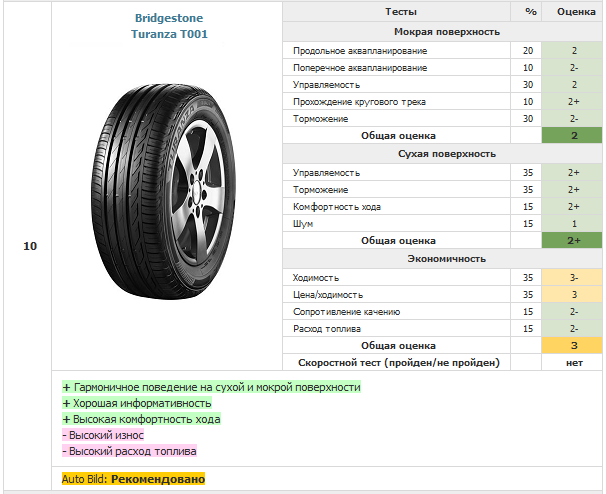Select the rank number 10 cell
This screenshot has width=606, height=494.
coord(30,246)
